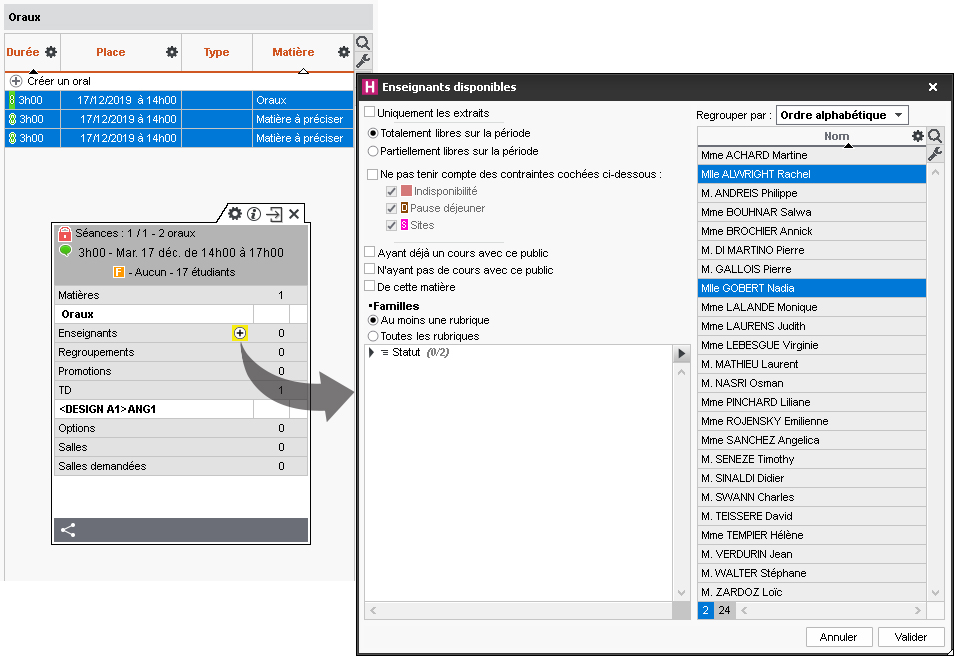Sort by the Nom column header
Viewport: 954px width, 656px height.
(837, 136)
